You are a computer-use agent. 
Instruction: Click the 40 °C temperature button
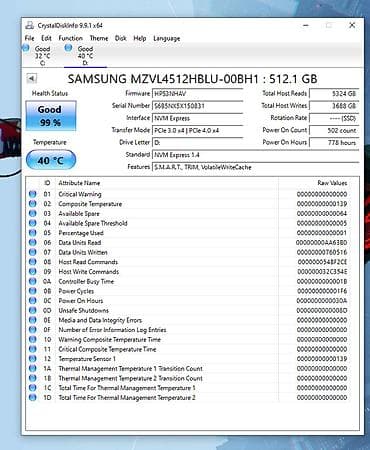coord(51,160)
